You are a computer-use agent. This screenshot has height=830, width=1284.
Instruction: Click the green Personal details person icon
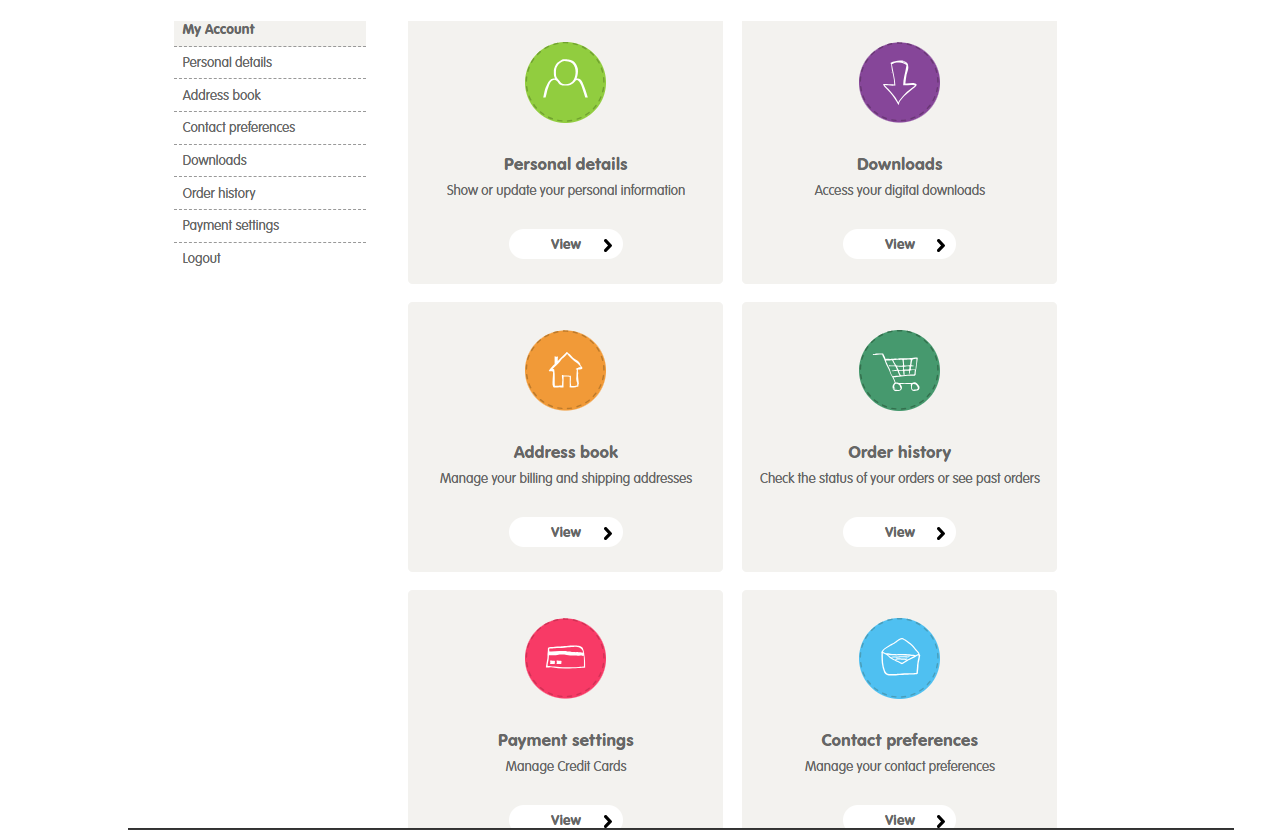[565, 82]
